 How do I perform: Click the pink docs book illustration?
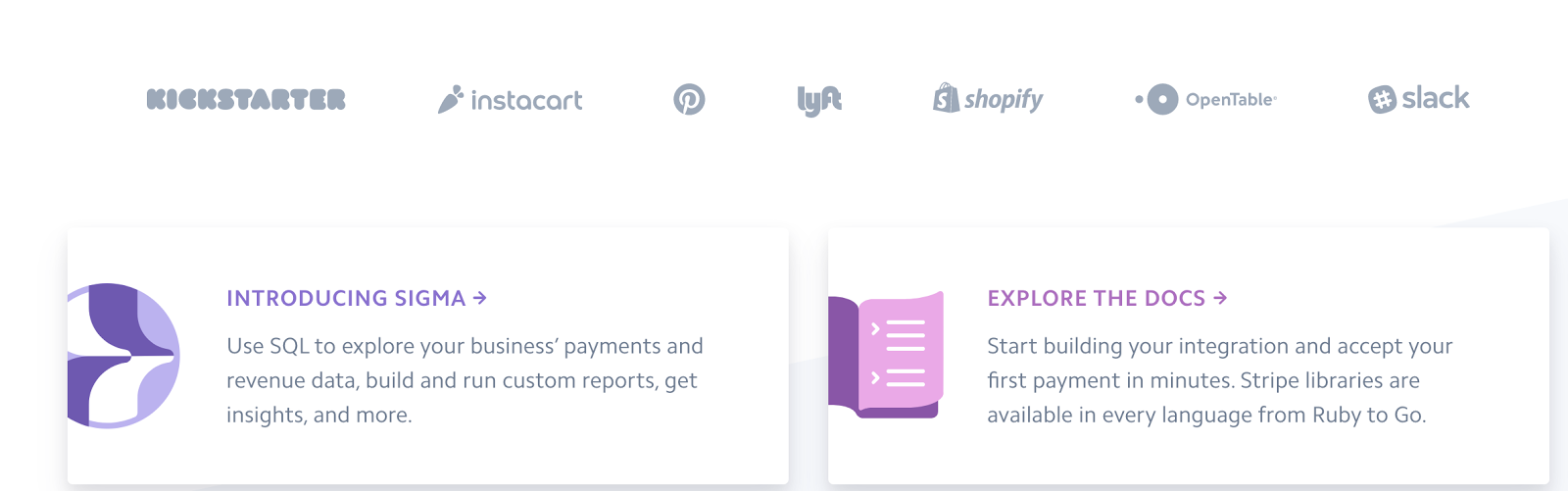coord(886,356)
